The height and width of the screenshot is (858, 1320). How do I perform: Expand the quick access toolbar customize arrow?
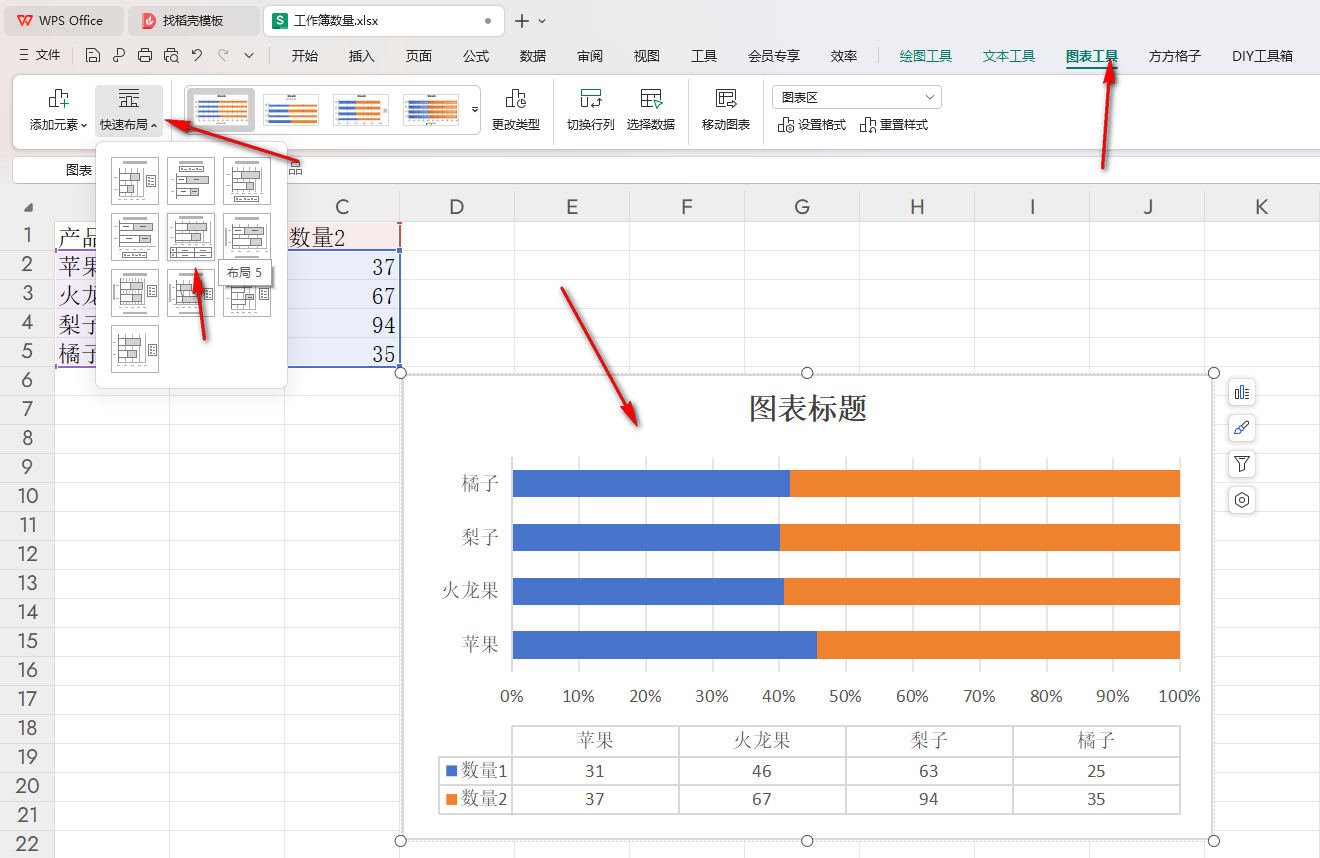[249, 56]
